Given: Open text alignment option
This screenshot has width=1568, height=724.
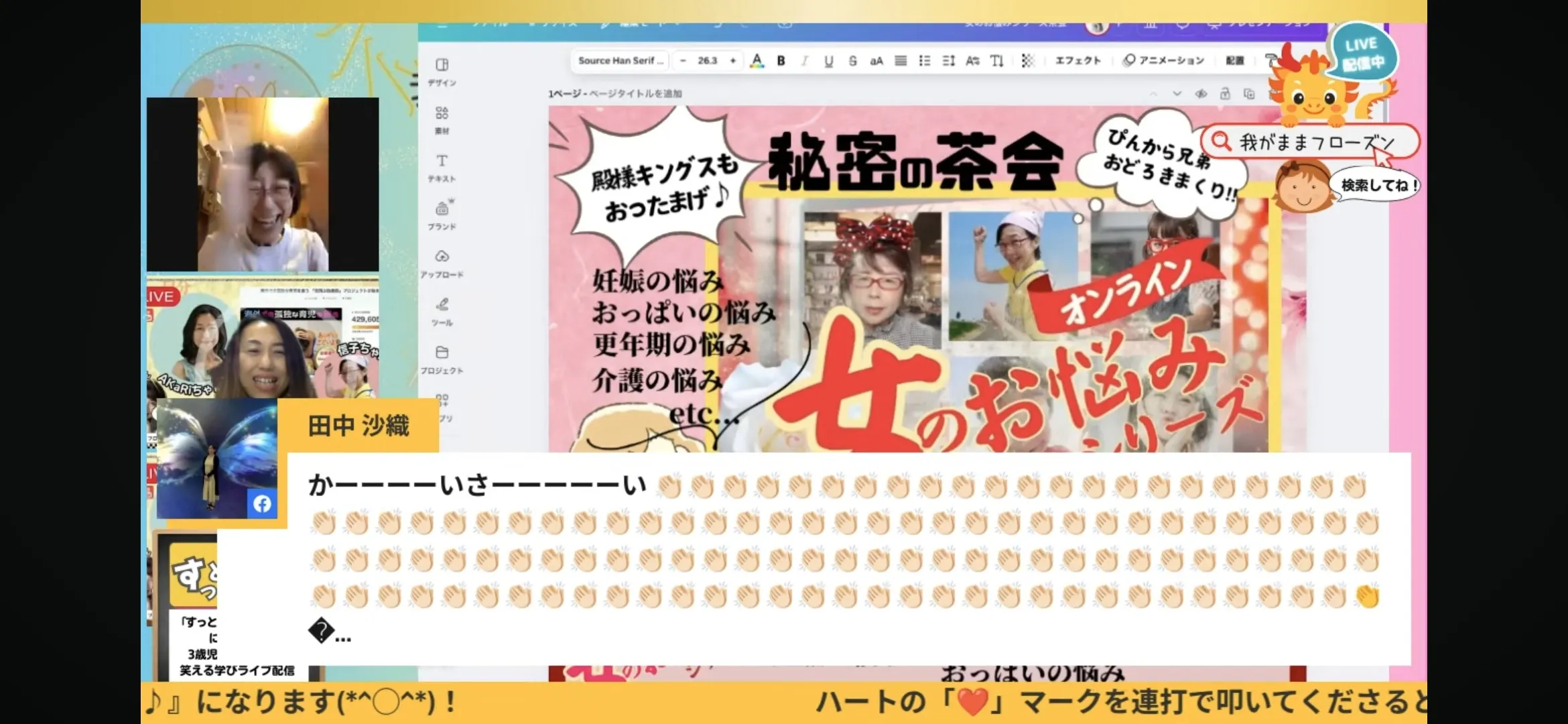Looking at the screenshot, I should 901,61.
